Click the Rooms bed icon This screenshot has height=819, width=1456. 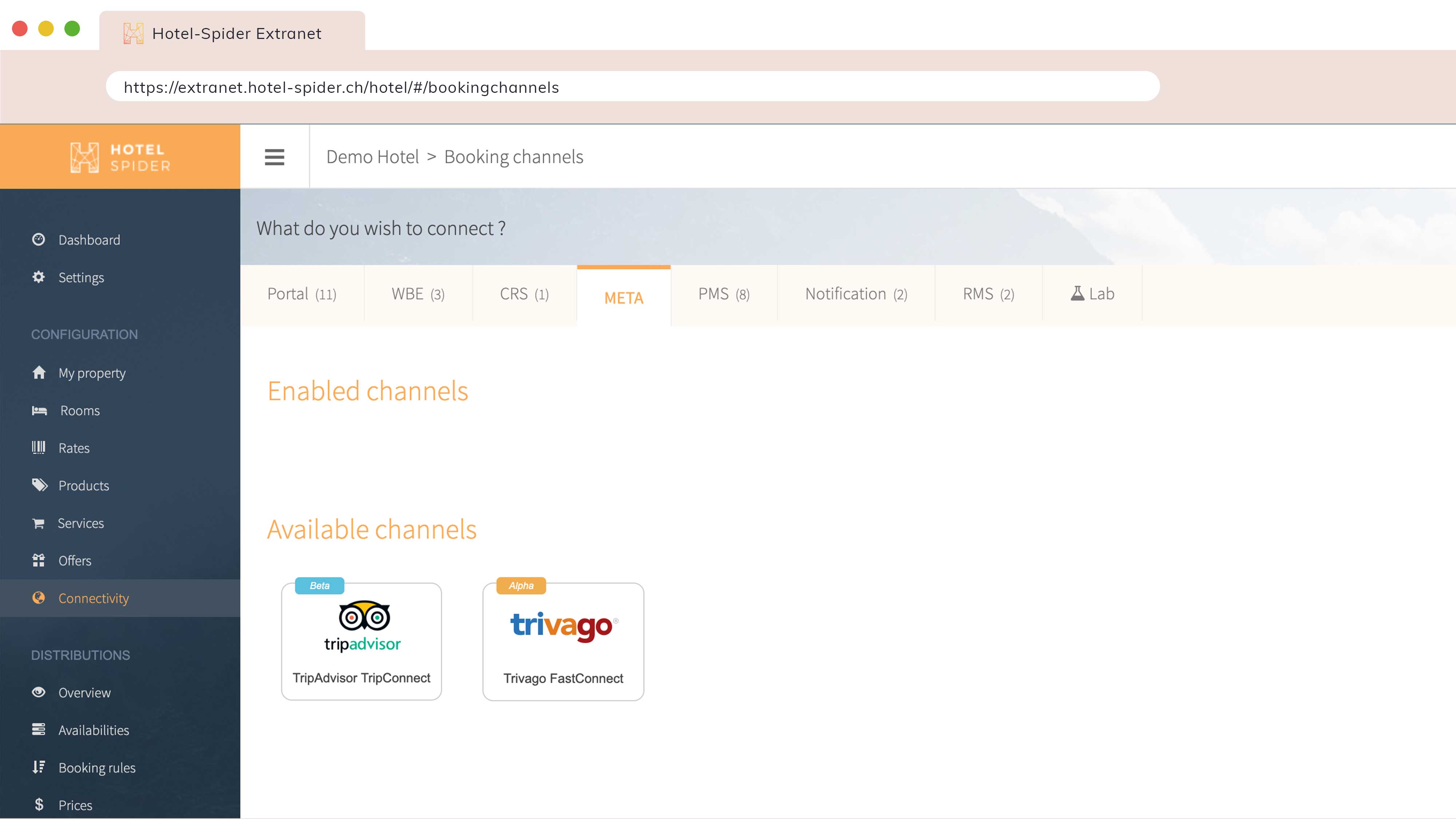click(x=39, y=410)
